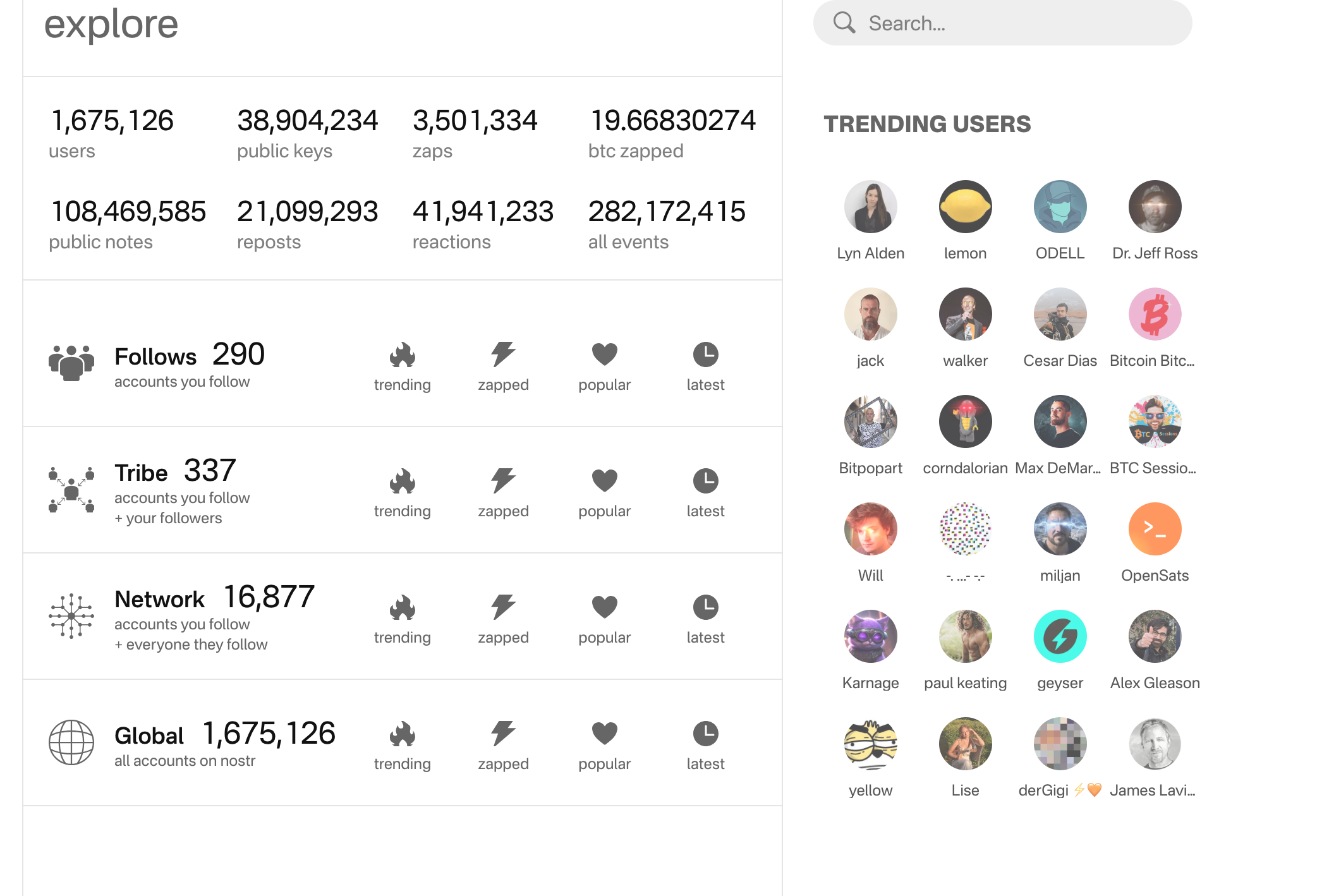Click the Tribe group icon
Image resolution: width=1341 pixels, height=896 pixels.
click(x=71, y=490)
